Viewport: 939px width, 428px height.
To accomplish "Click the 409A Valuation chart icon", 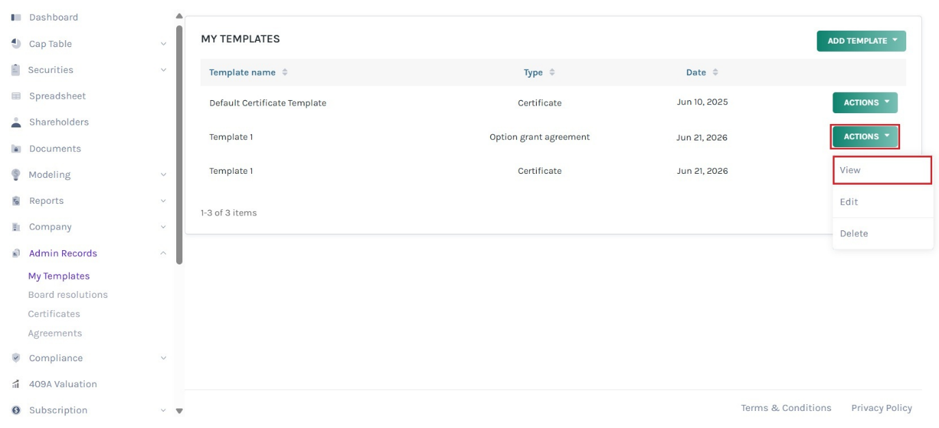I will [x=16, y=384].
